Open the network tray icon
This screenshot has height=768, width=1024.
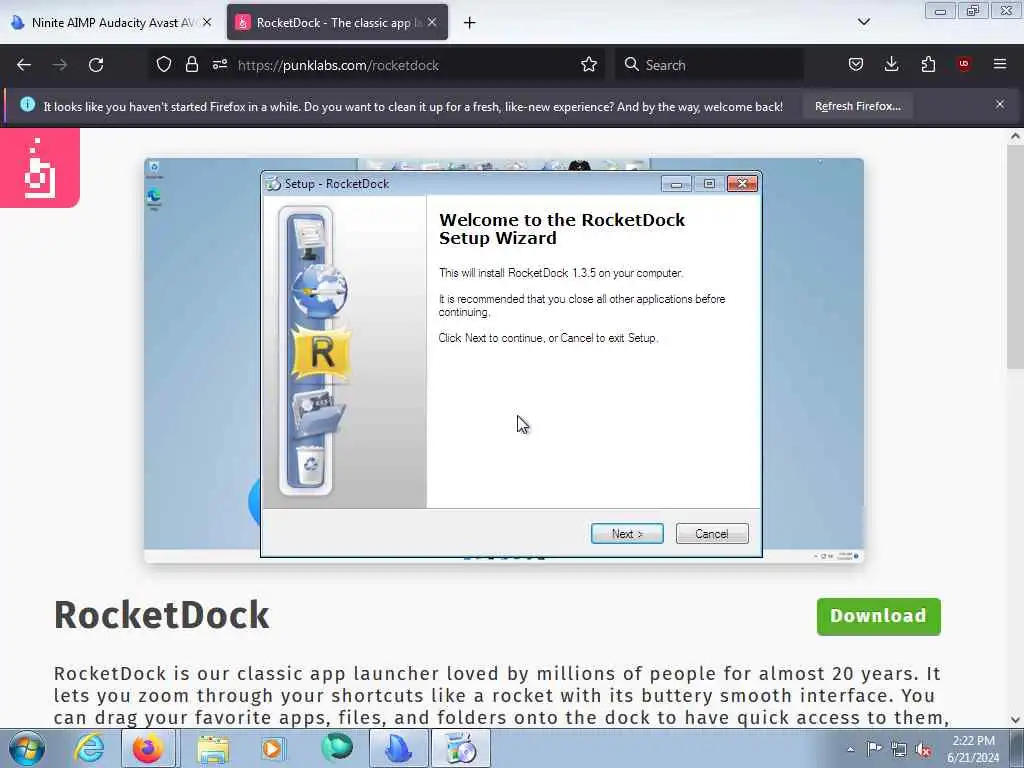click(899, 750)
